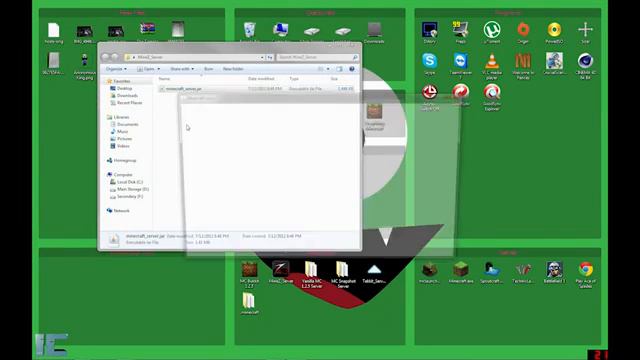Click the MineZ_Server address bar path
The height and width of the screenshot is (360, 640).
[x=150, y=58]
